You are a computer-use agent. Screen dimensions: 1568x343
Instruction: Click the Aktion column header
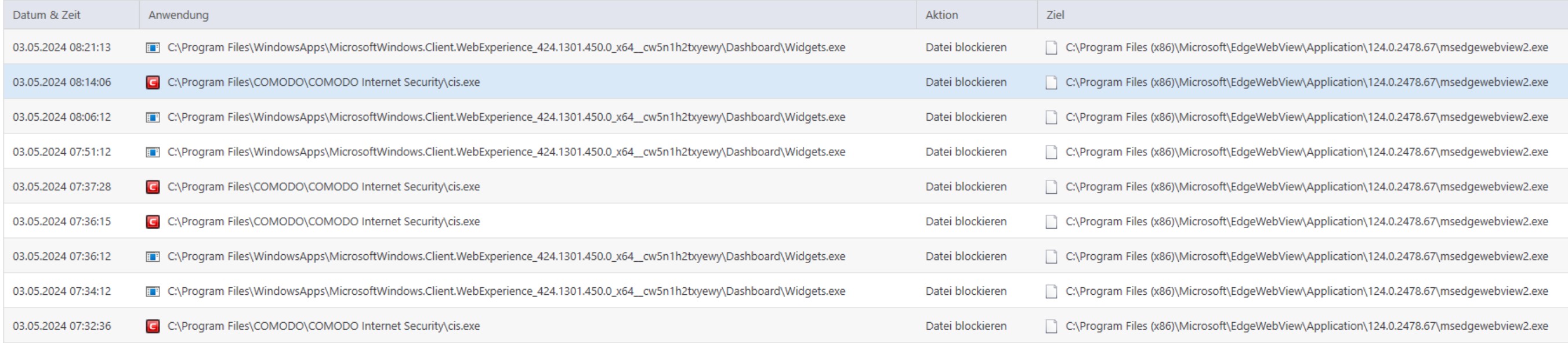(x=941, y=15)
